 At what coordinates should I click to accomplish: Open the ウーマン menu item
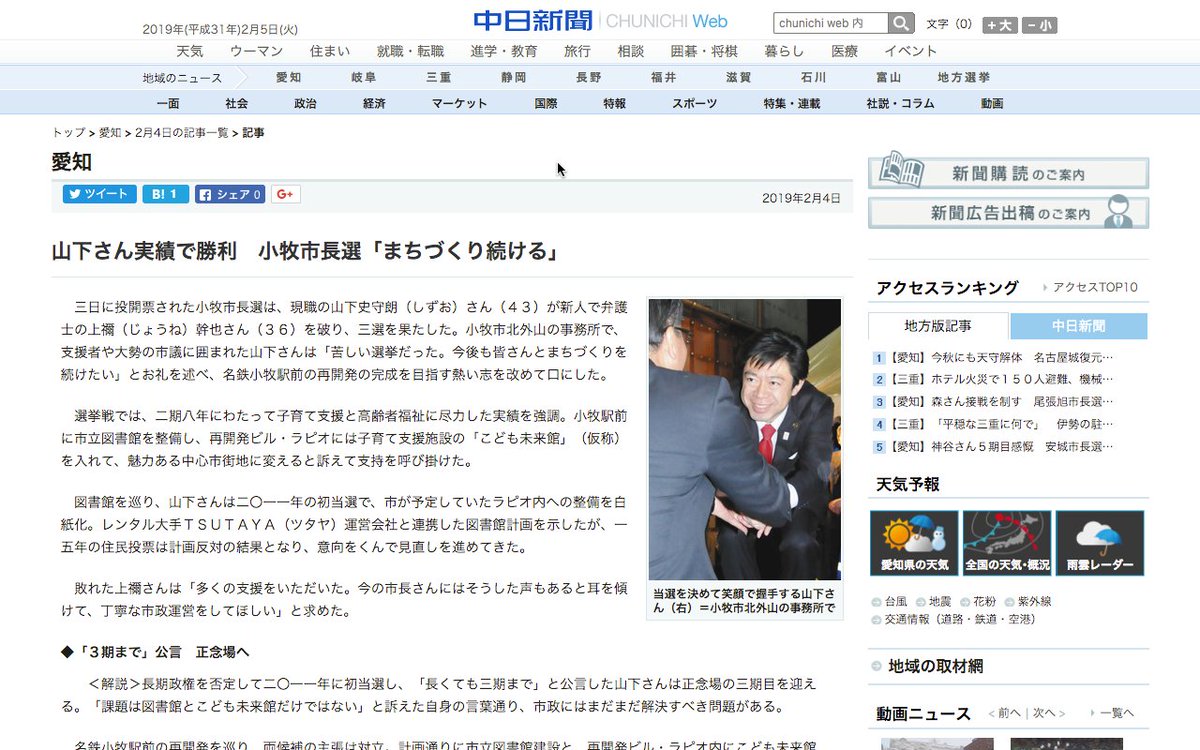[256, 51]
